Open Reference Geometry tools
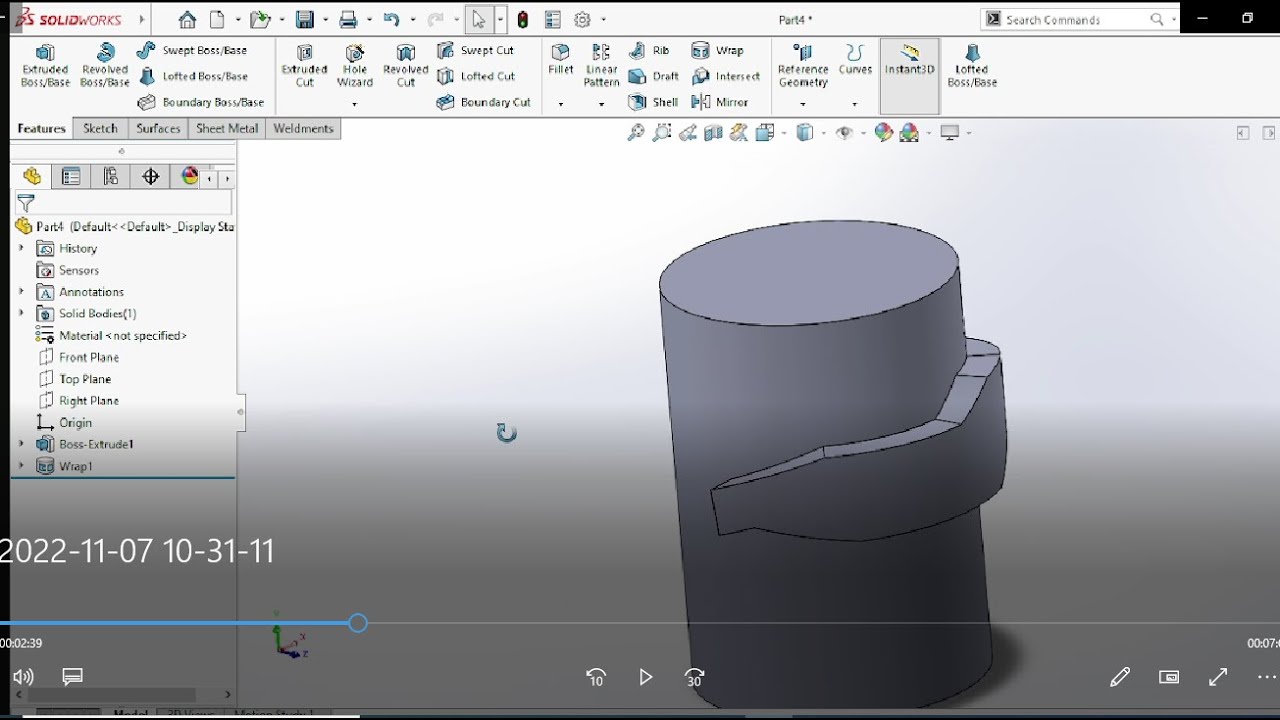 click(803, 66)
